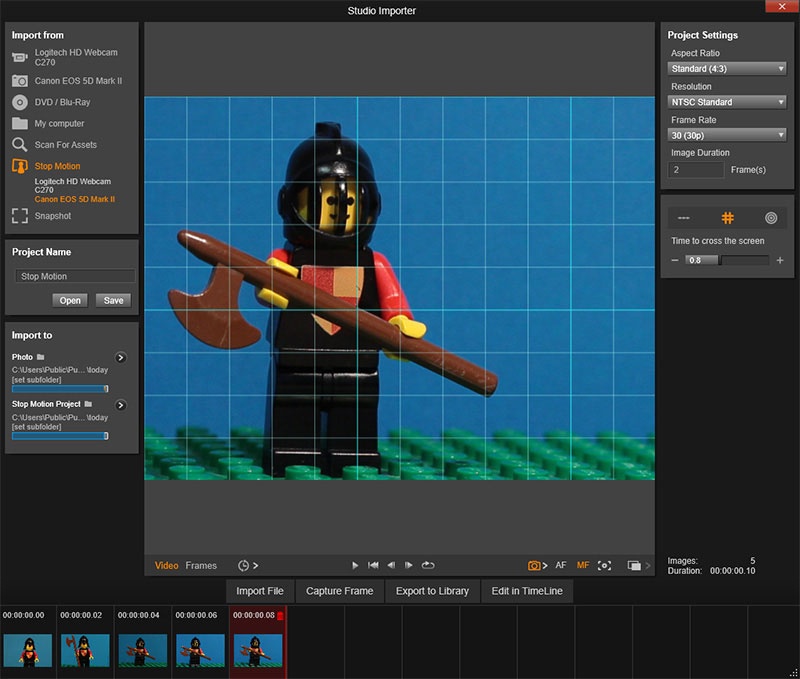Enable MF manual focus mode

coord(583,565)
